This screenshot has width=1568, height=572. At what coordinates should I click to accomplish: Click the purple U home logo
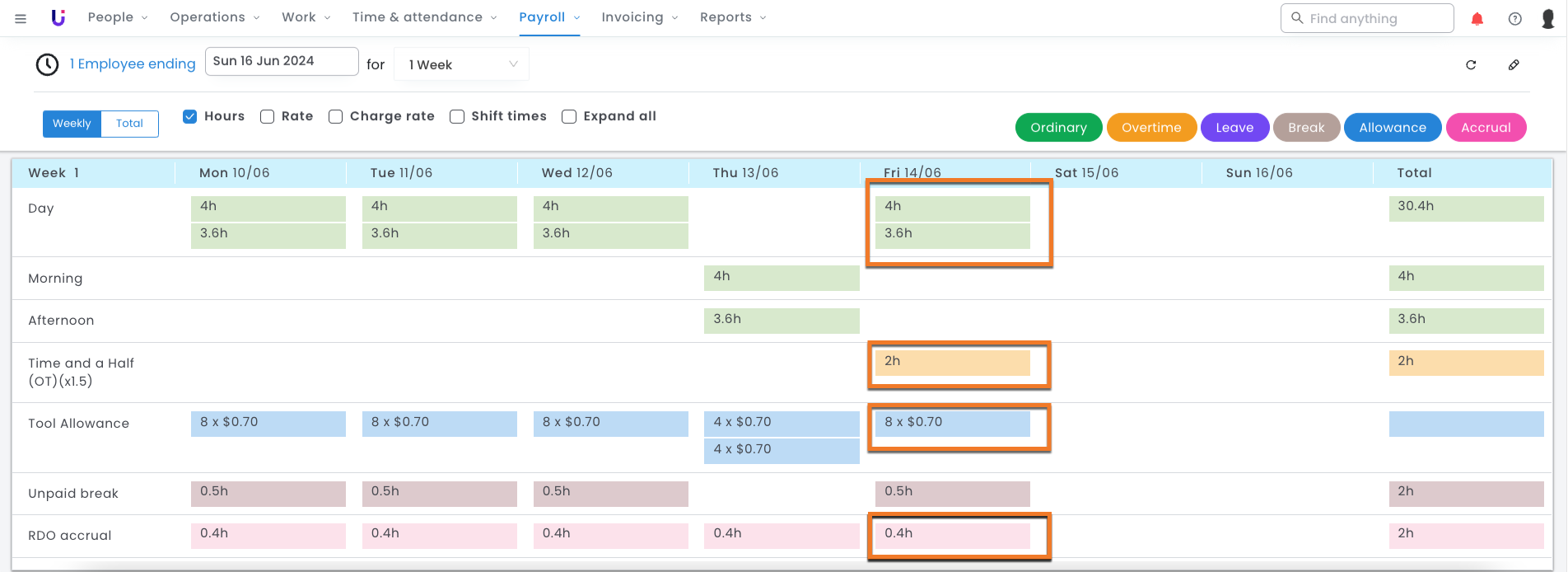pyautogui.click(x=58, y=17)
